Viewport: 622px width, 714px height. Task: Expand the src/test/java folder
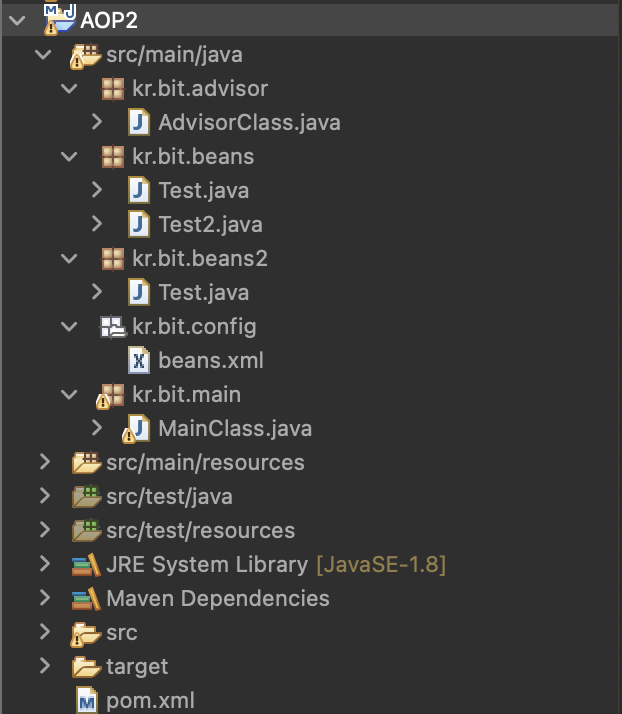(x=44, y=496)
